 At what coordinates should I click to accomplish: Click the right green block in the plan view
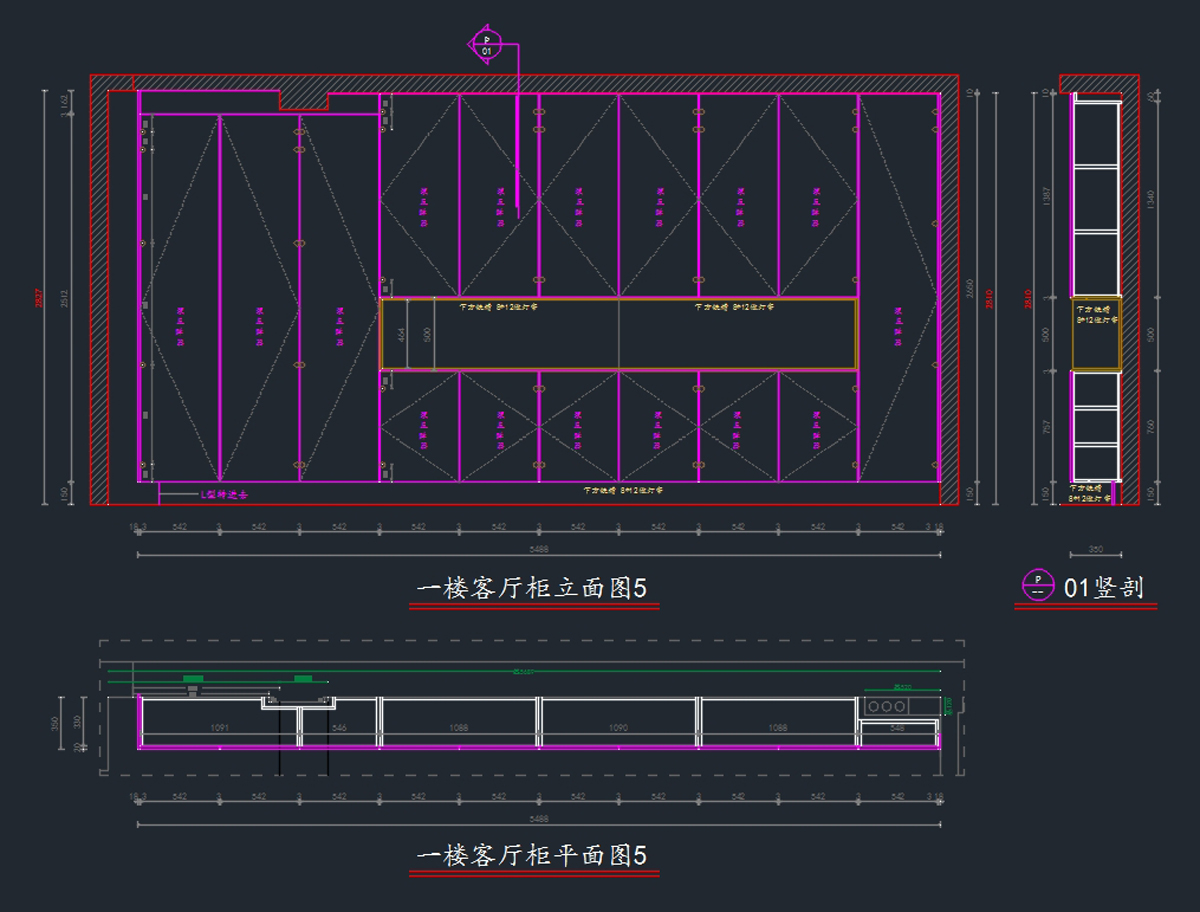click(x=303, y=679)
